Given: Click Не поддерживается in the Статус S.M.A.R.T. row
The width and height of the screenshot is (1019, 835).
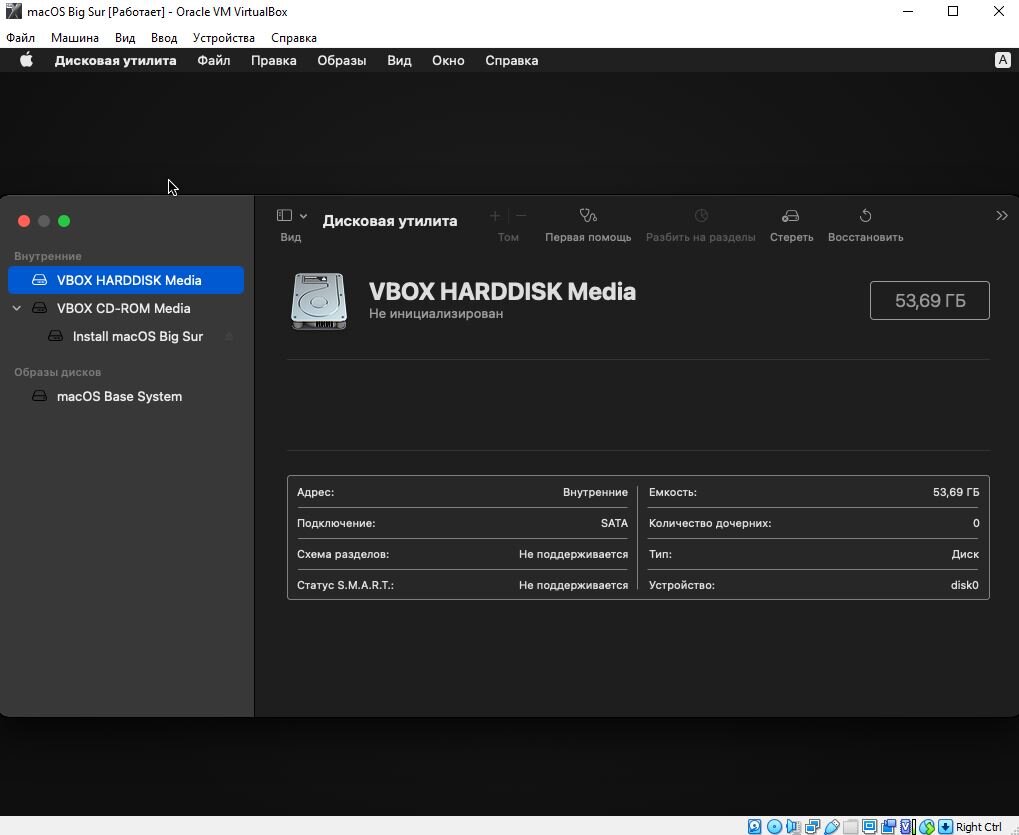Looking at the screenshot, I should coord(573,585).
